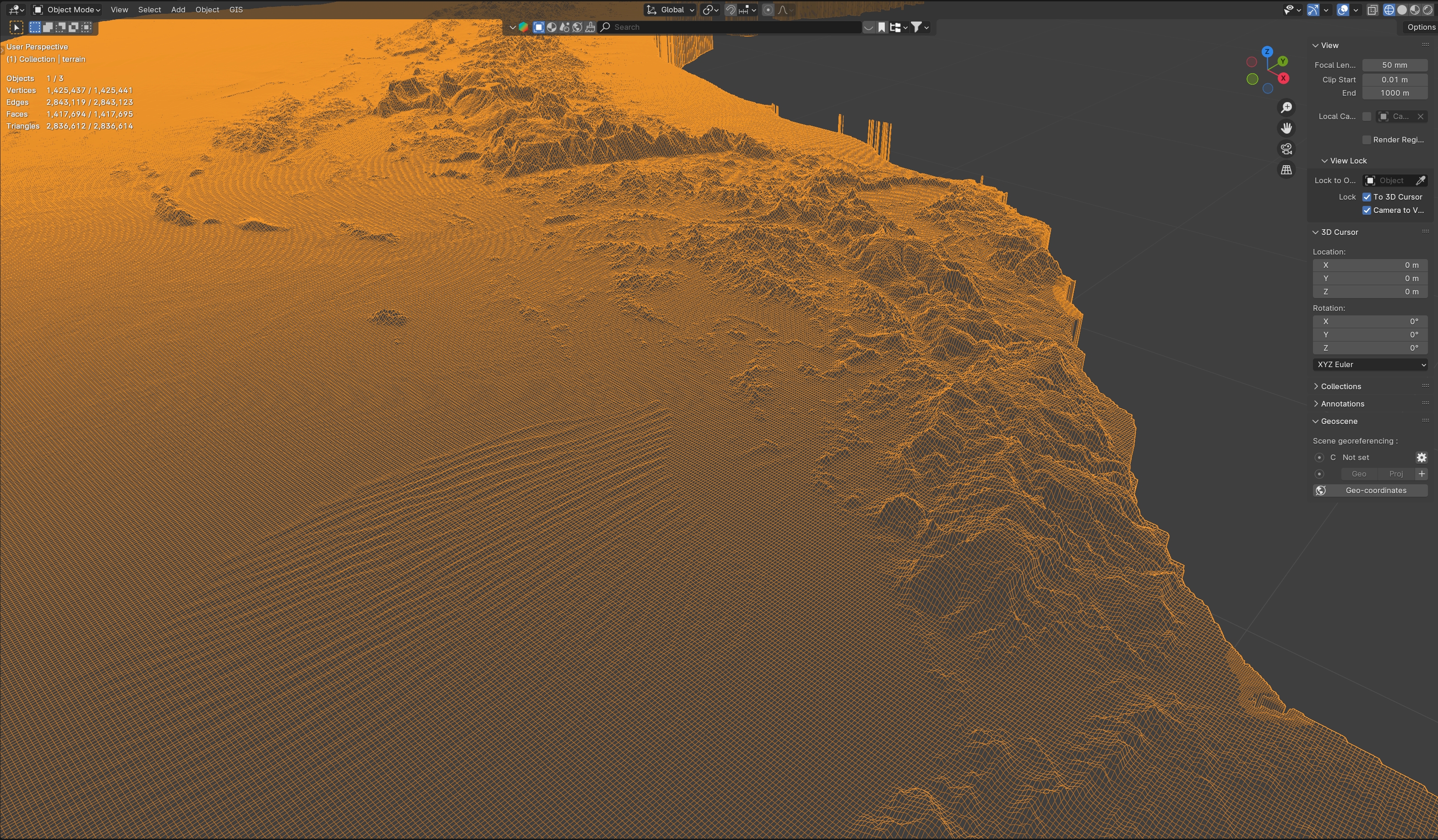
Task: Open the Add menu
Action: click(178, 10)
